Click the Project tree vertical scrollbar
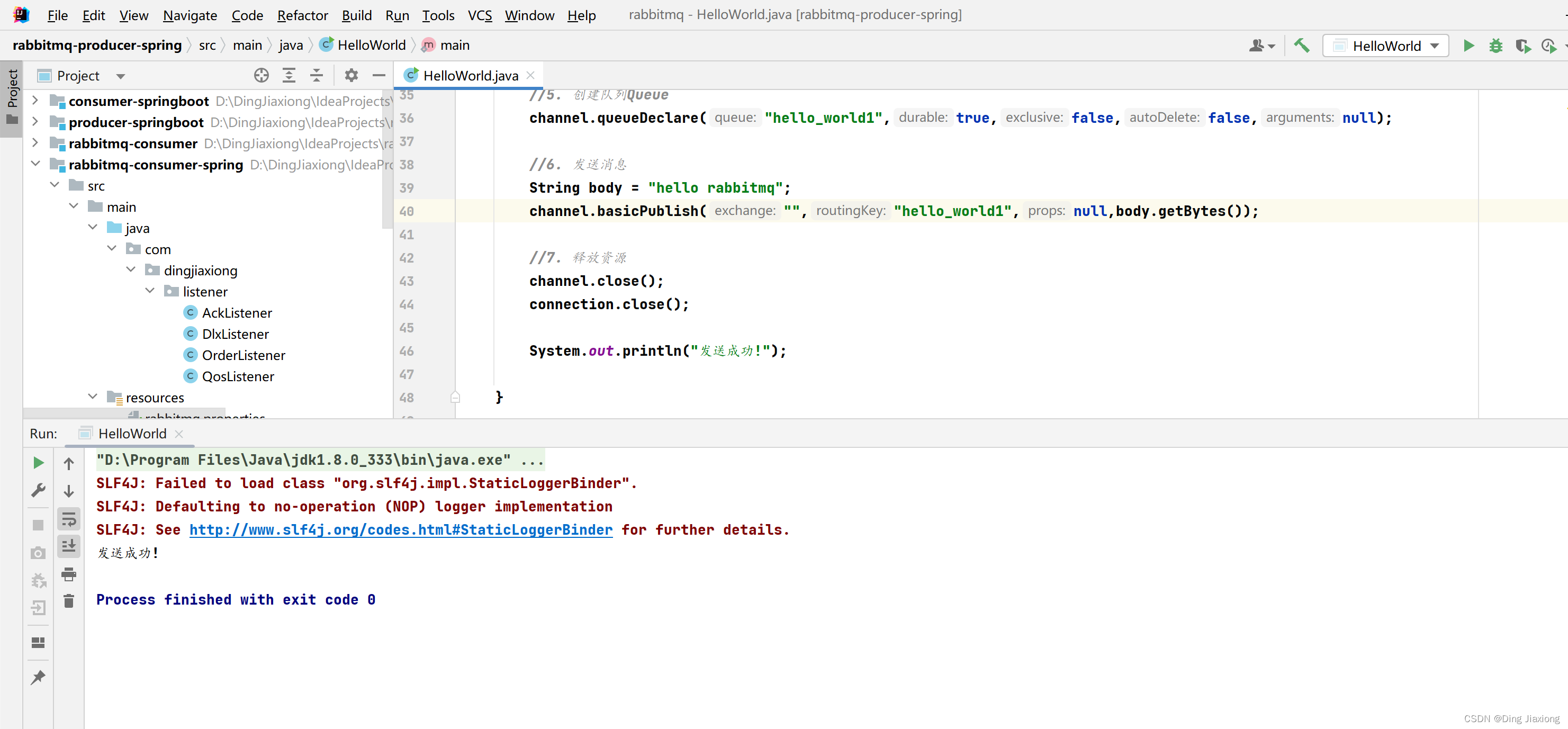 point(387,158)
